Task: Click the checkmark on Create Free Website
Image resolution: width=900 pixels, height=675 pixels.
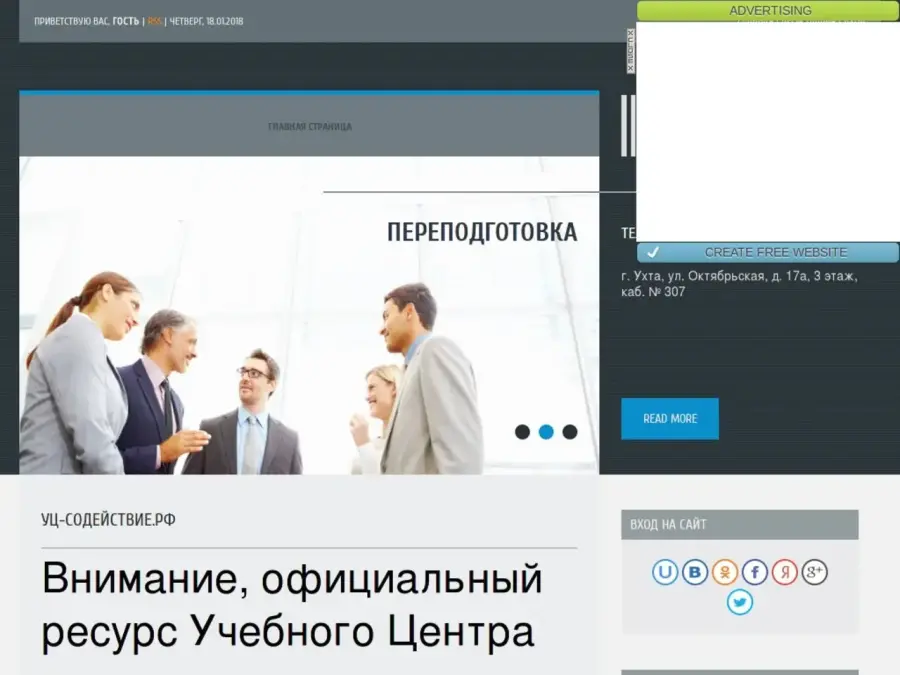Action: tap(653, 253)
